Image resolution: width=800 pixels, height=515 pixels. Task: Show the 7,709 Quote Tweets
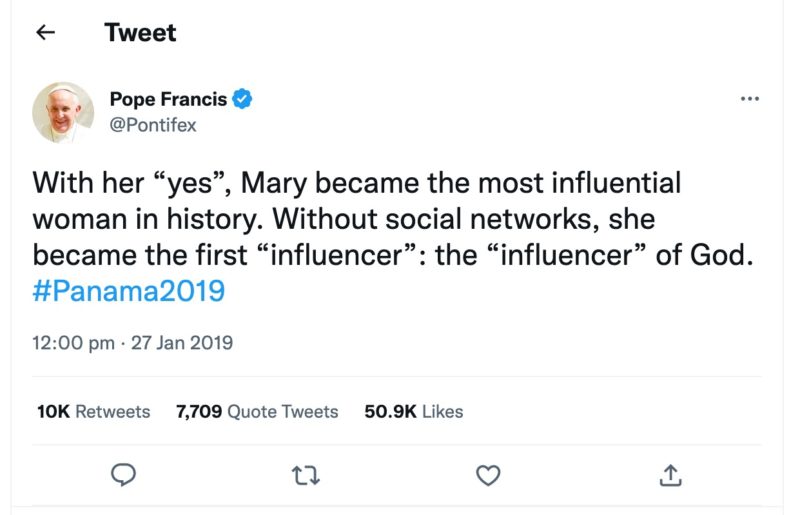257,411
